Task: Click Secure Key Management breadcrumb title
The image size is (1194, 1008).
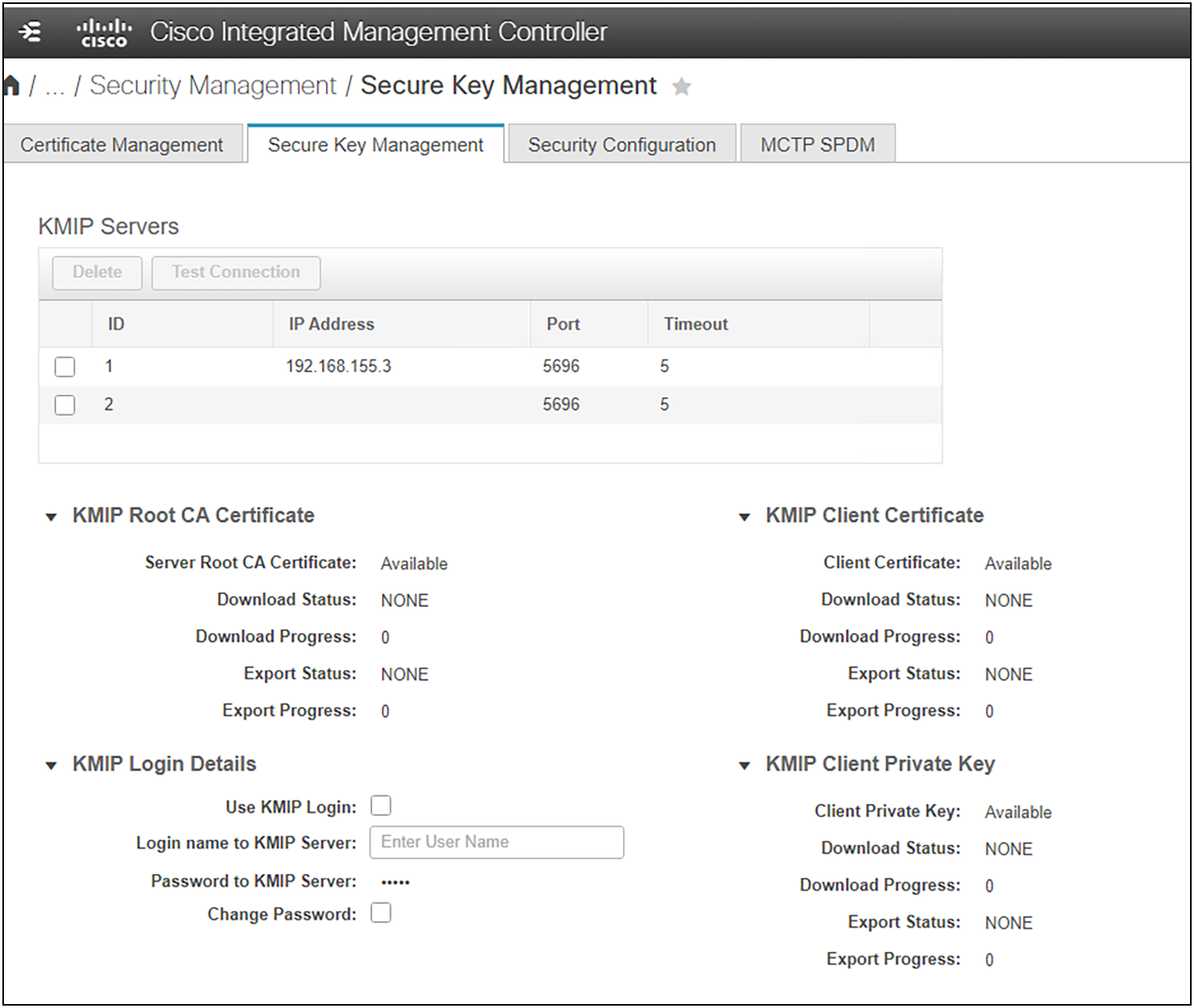Action: [x=508, y=86]
